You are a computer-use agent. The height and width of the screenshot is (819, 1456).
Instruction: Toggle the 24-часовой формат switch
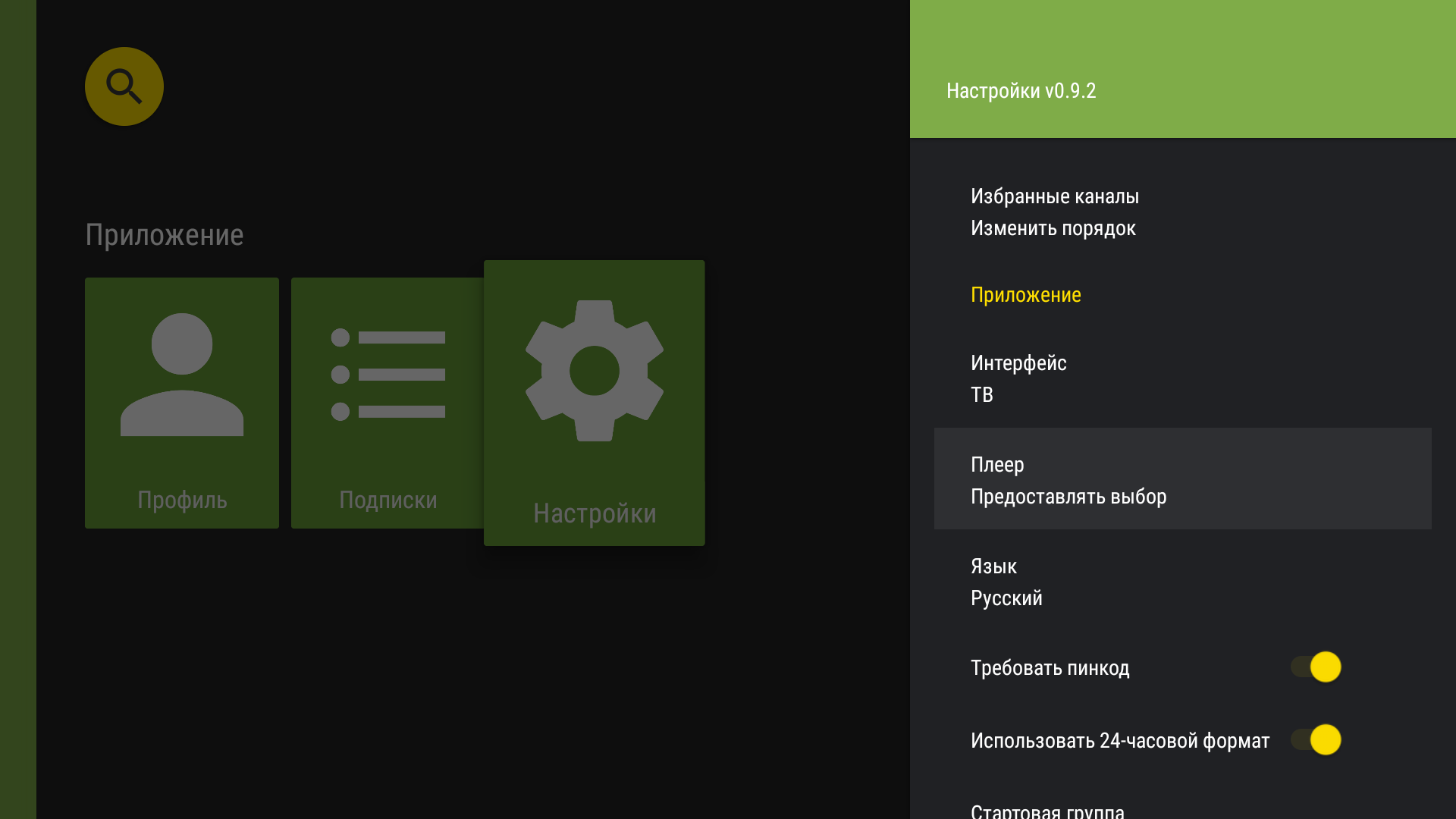(x=1316, y=740)
